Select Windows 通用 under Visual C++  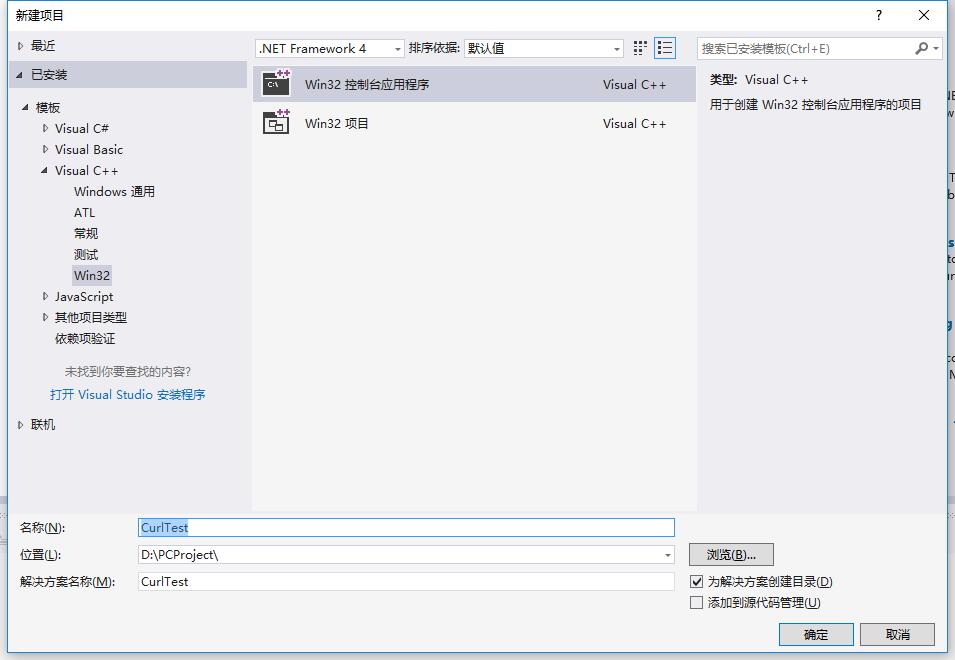(x=115, y=192)
